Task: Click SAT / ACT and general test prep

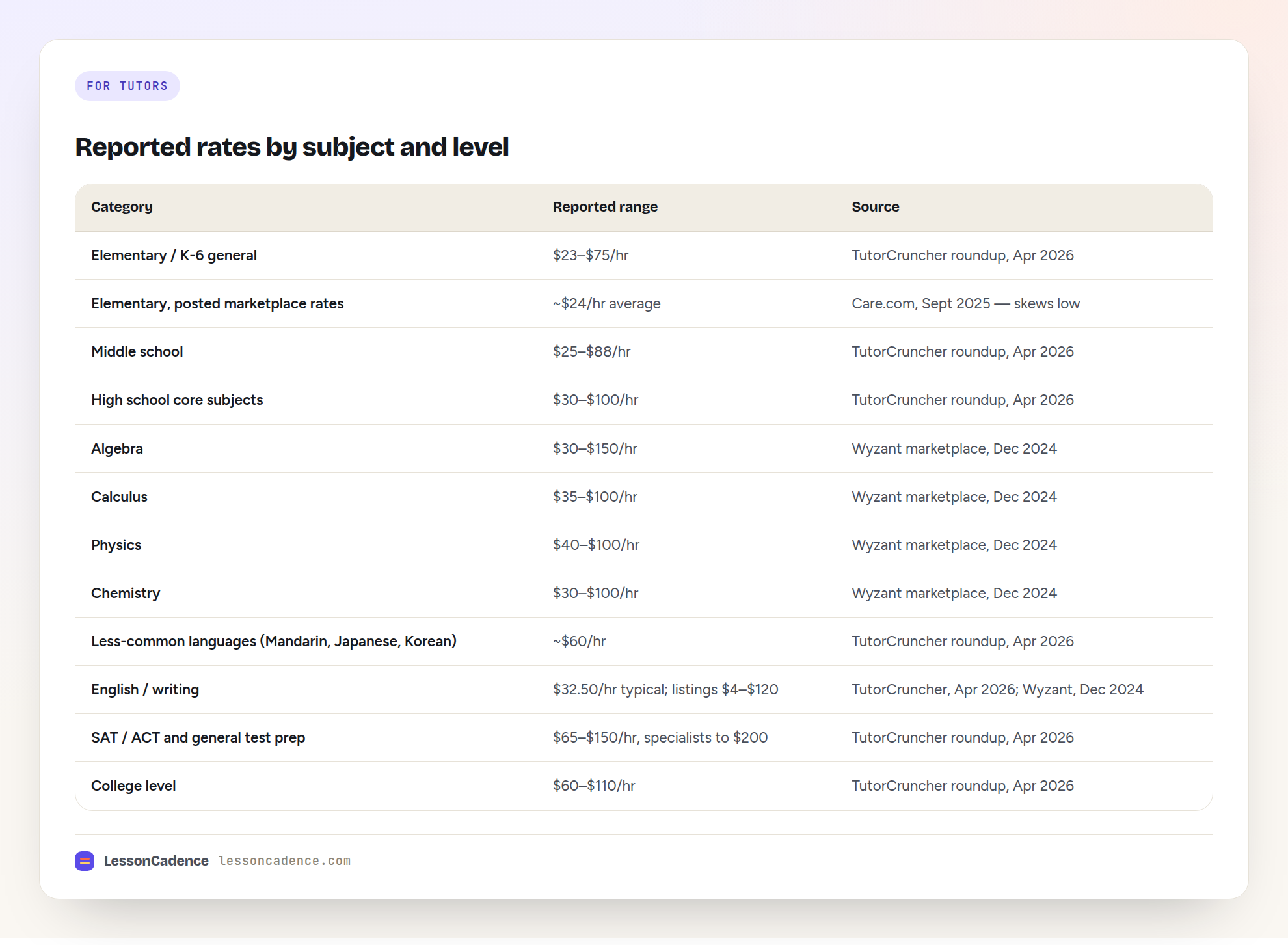Action: click(198, 737)
